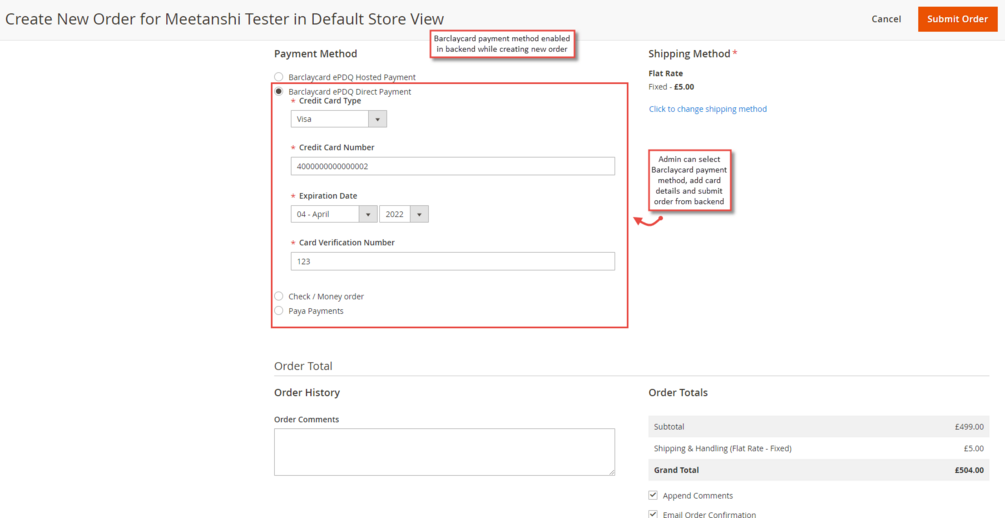Cancel the new order creation
The height and width of the screenshot is (518, 1005).
click(x=886, y=19)
